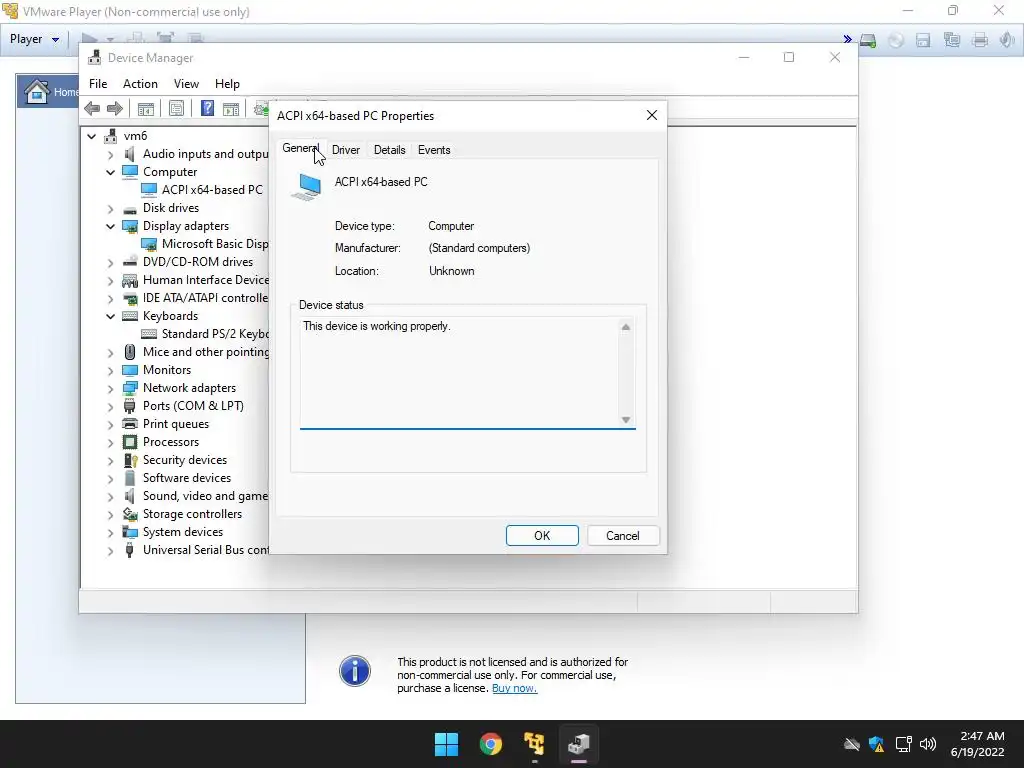Screen dimensions: 1024x768
Task: Click the network icon in system tray
Action: coord(903,744)
